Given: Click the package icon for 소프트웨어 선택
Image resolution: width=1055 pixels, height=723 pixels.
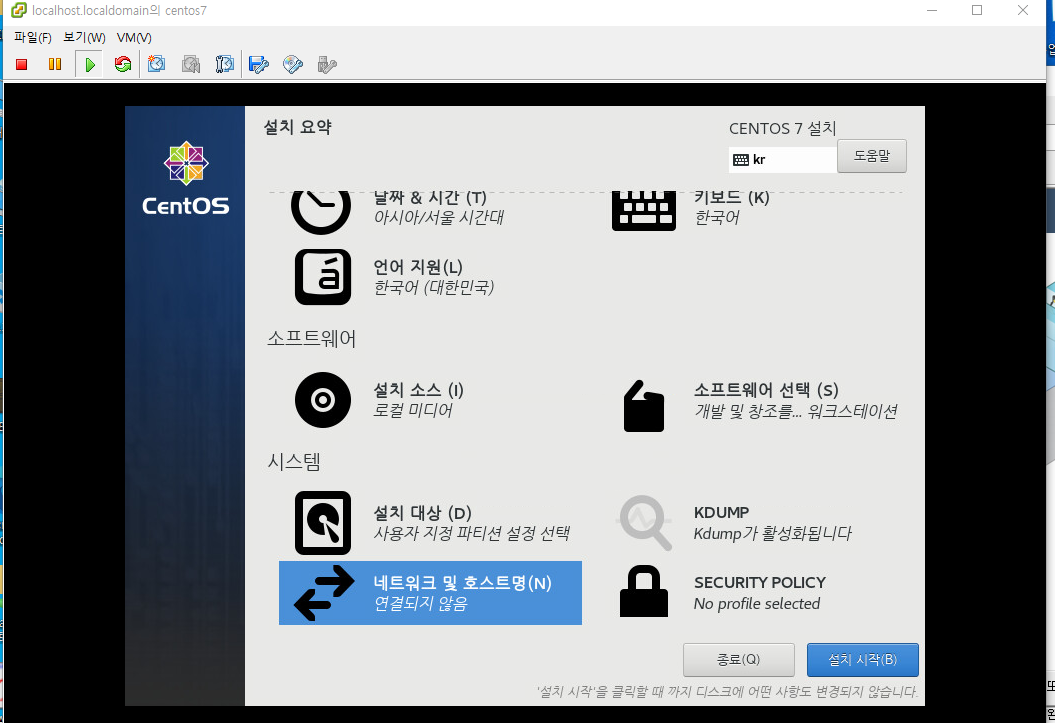Looking at the screenshot, I should coord(644,406).
